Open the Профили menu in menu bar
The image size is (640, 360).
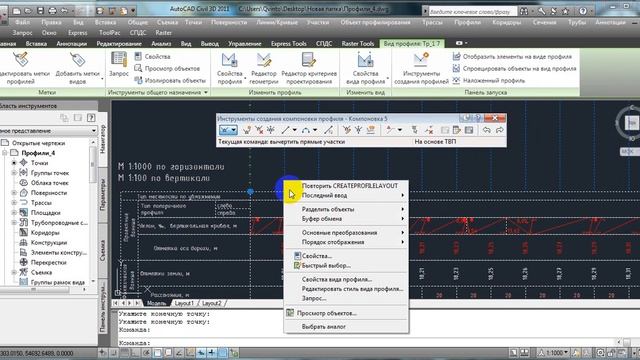(467, 22)
